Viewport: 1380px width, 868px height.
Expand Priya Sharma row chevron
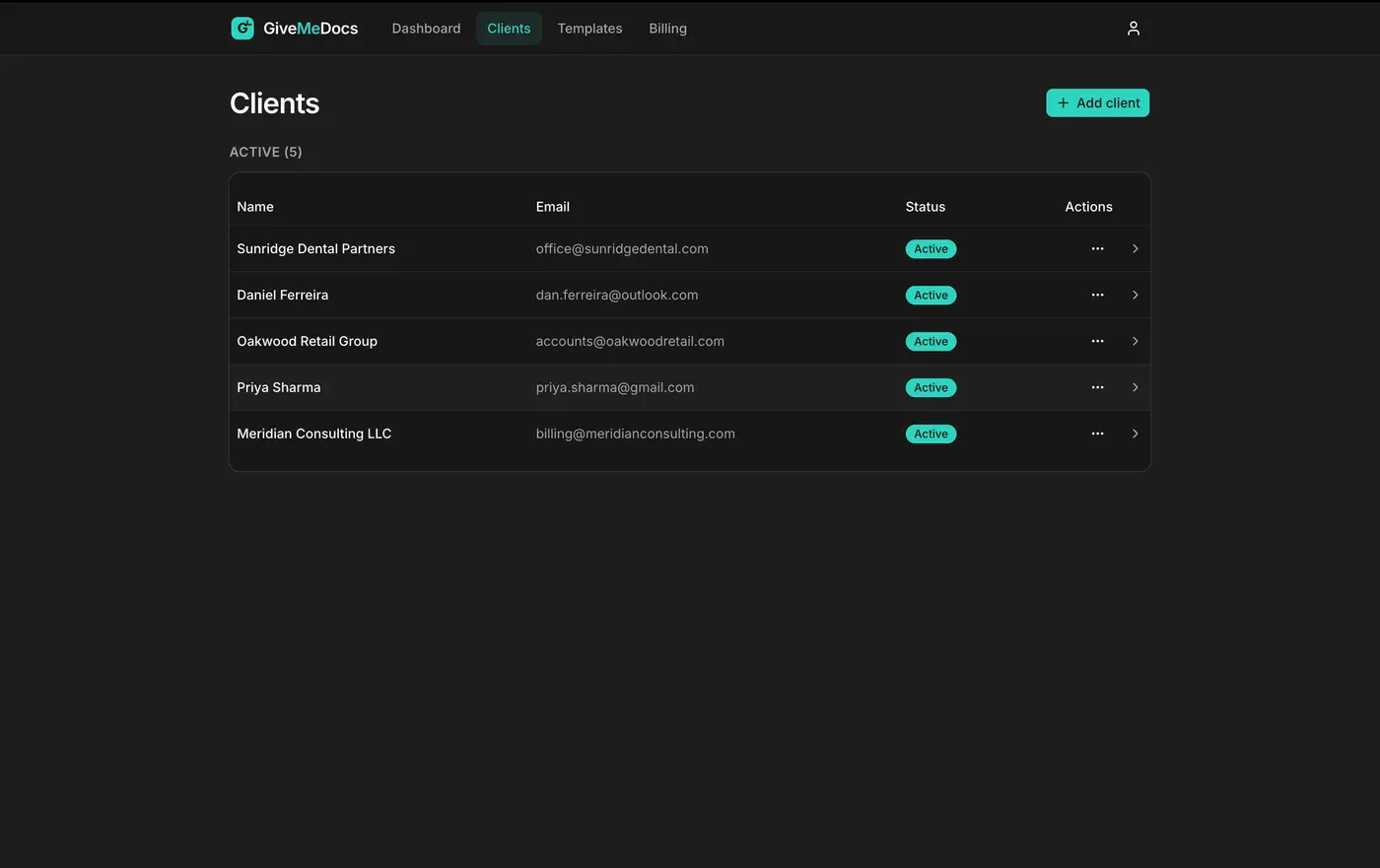(x=1135, y=388)
